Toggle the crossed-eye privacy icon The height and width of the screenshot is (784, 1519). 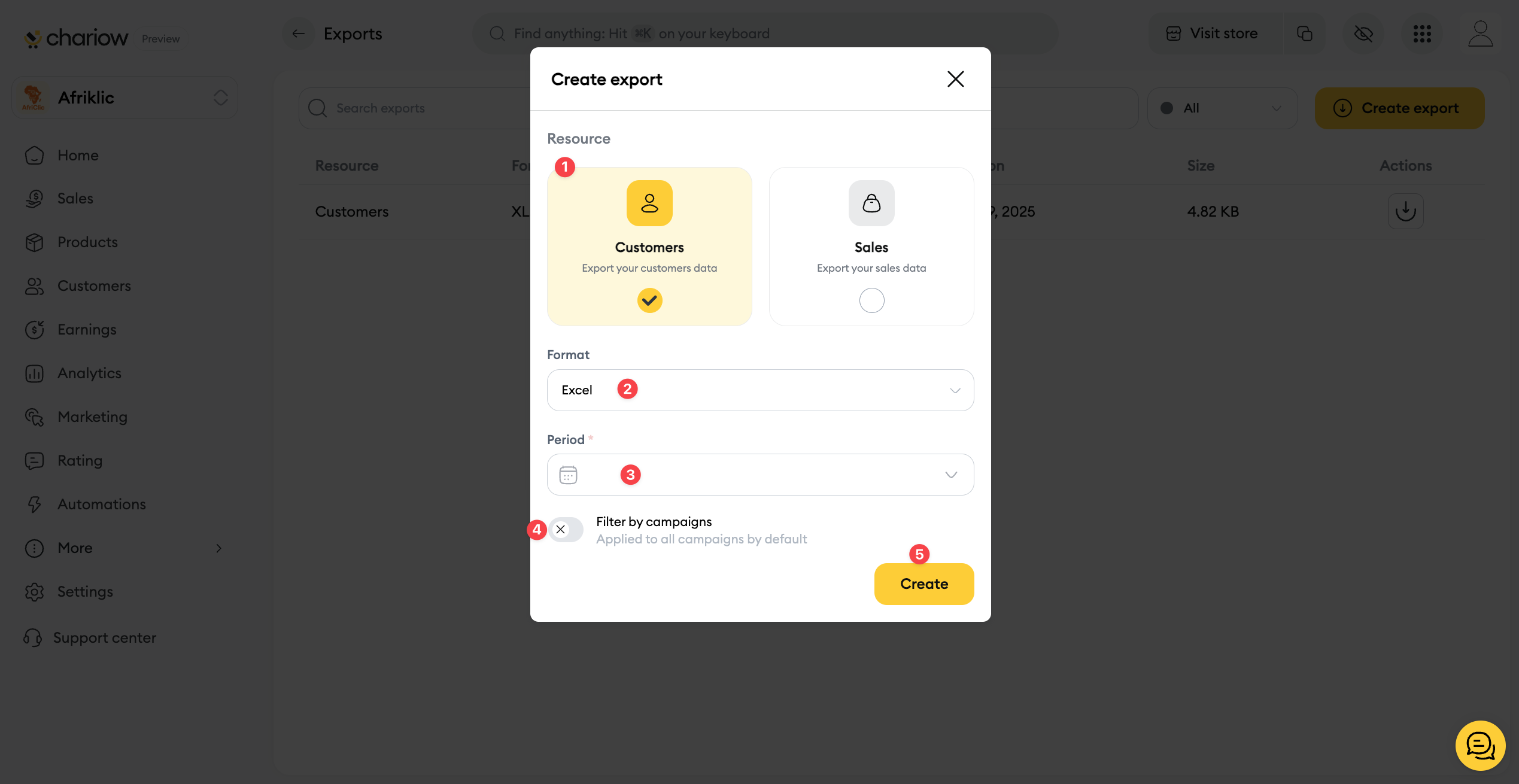1363,34
